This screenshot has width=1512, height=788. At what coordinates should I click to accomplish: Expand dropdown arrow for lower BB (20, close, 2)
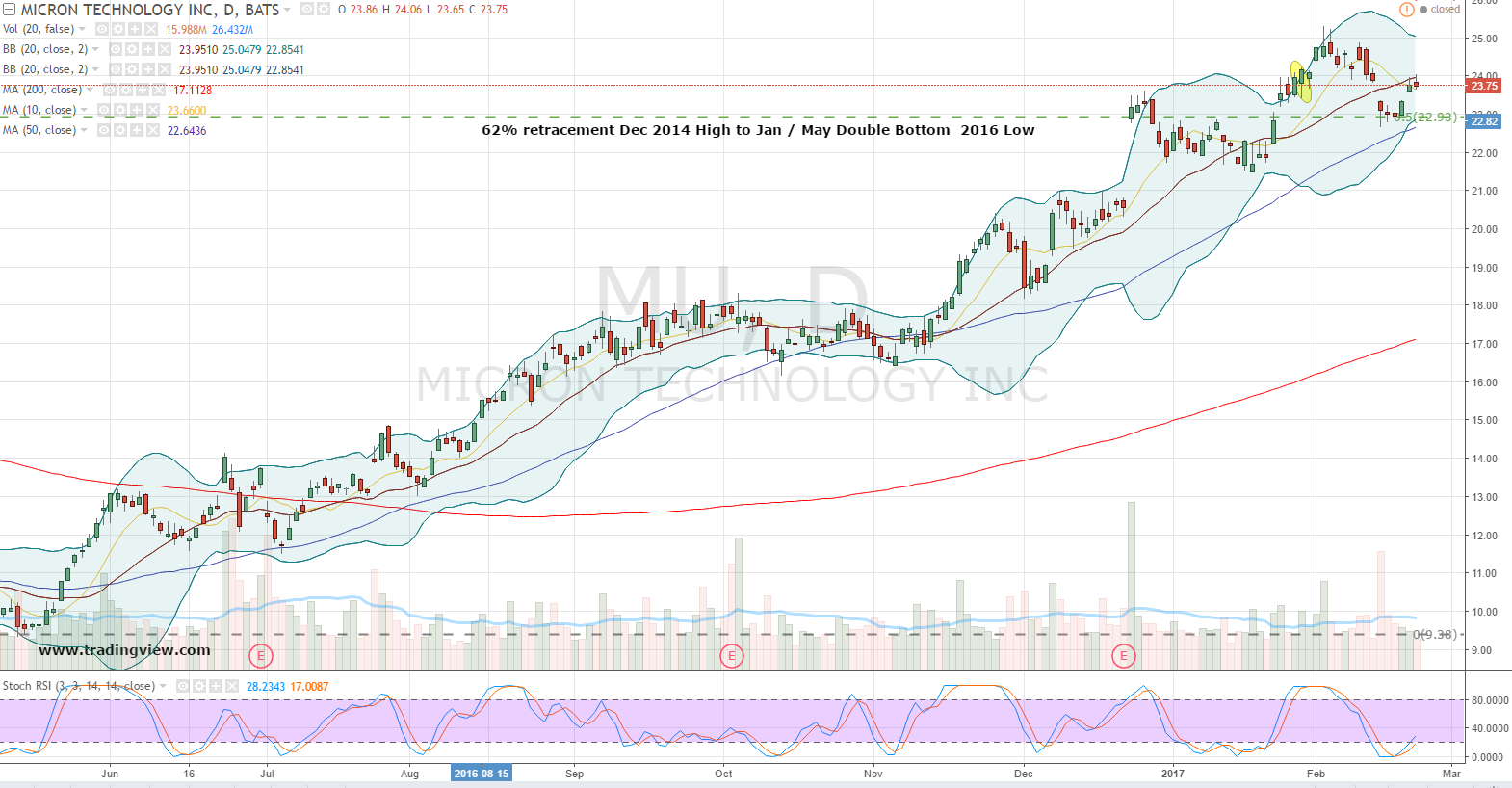[x=95, y=70]
